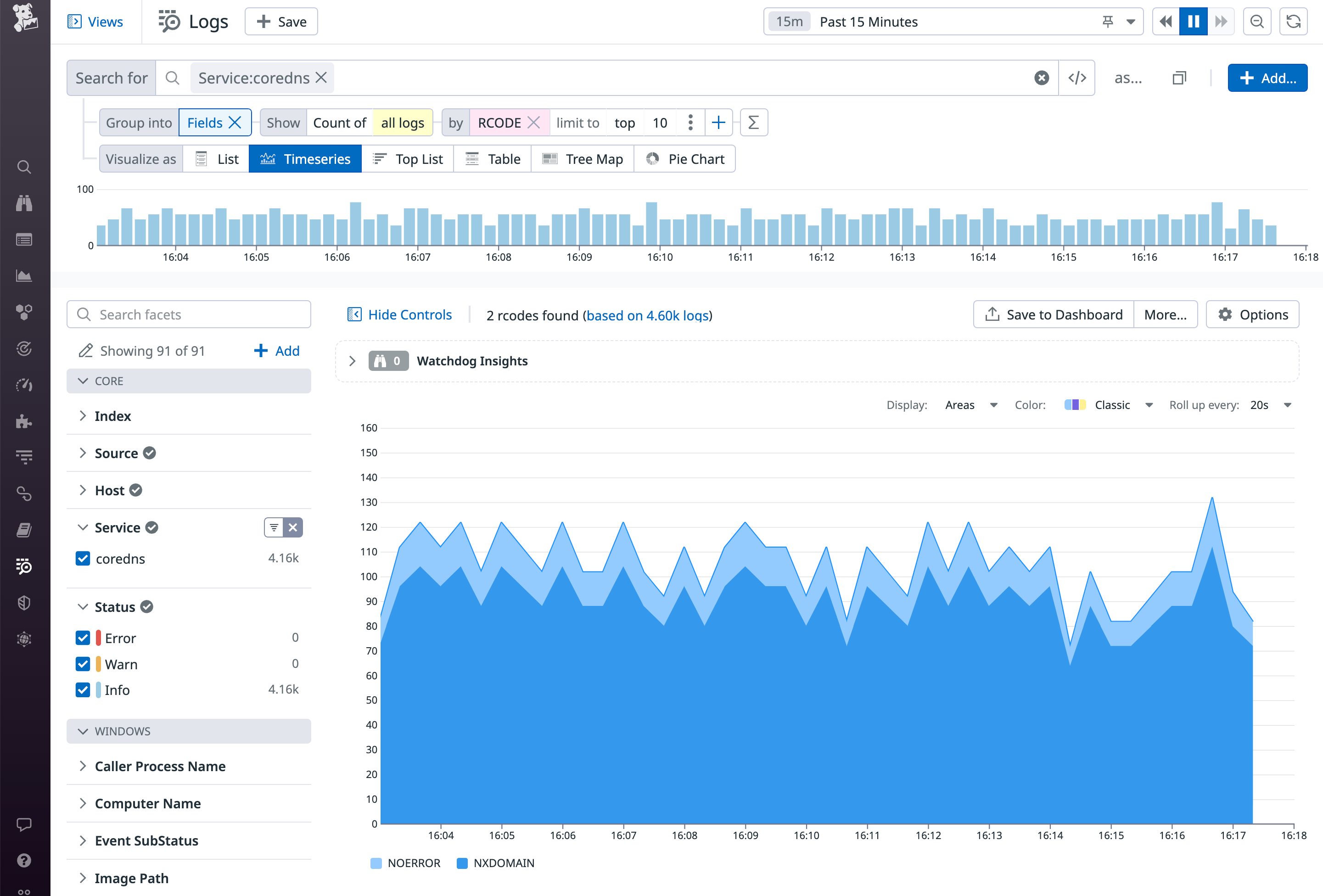Uncheck the coredns service filter
Image resolution: width=1323 pixels, height=896 pixels.
(83, 559)
